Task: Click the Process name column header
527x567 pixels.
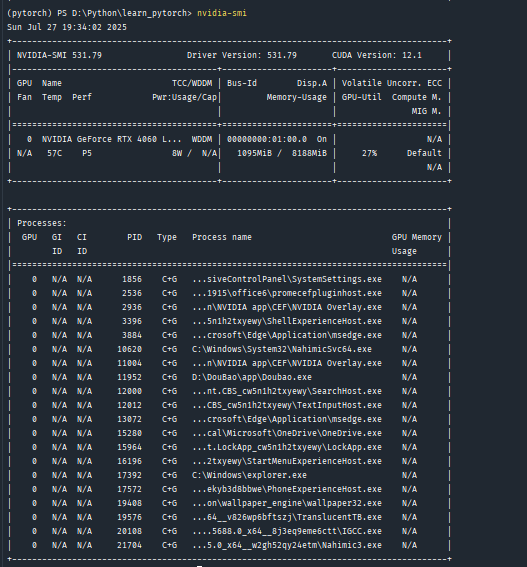Action: (x=222, y=238)
